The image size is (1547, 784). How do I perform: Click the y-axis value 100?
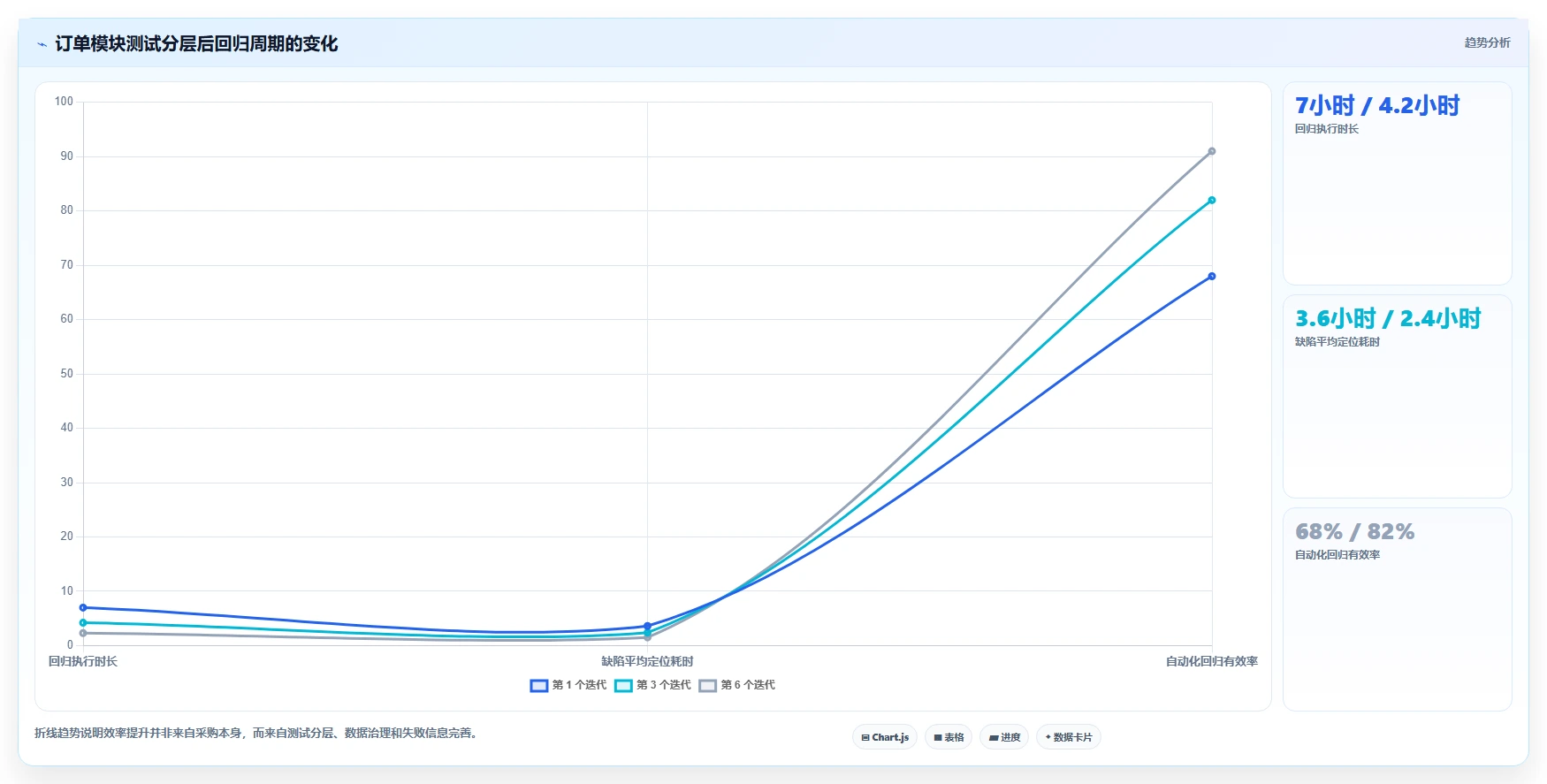[64, 102]
